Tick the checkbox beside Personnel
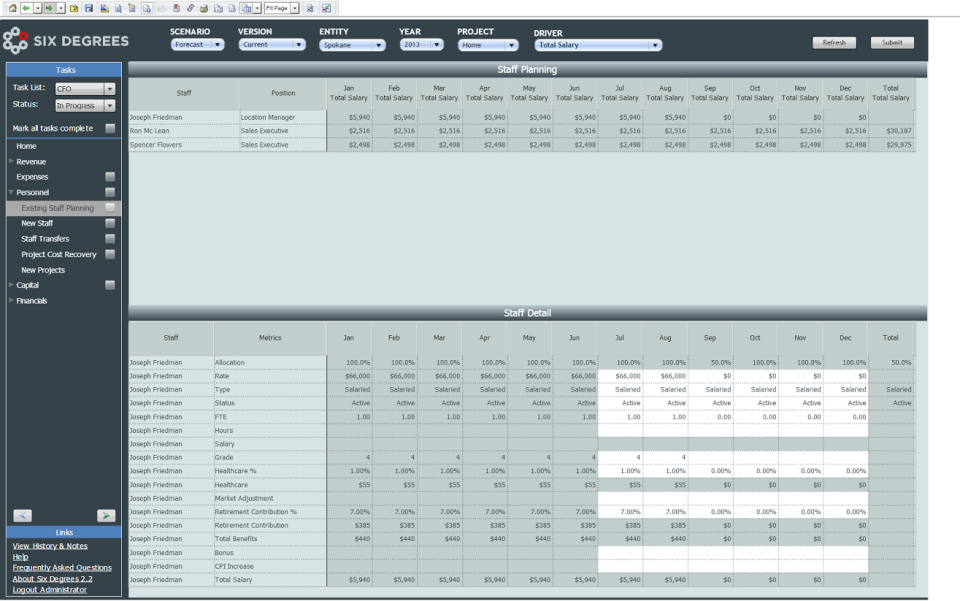 click(x=110, y=192)
